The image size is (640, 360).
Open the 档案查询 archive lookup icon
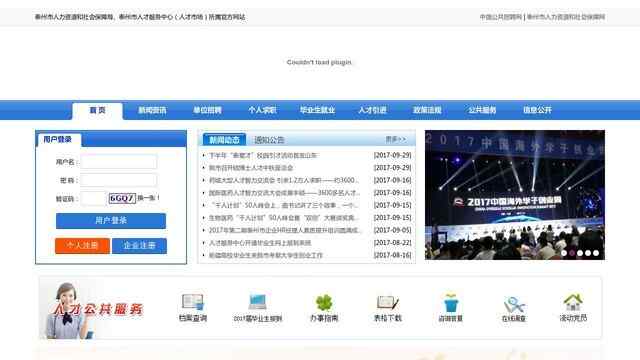(193, 308)
